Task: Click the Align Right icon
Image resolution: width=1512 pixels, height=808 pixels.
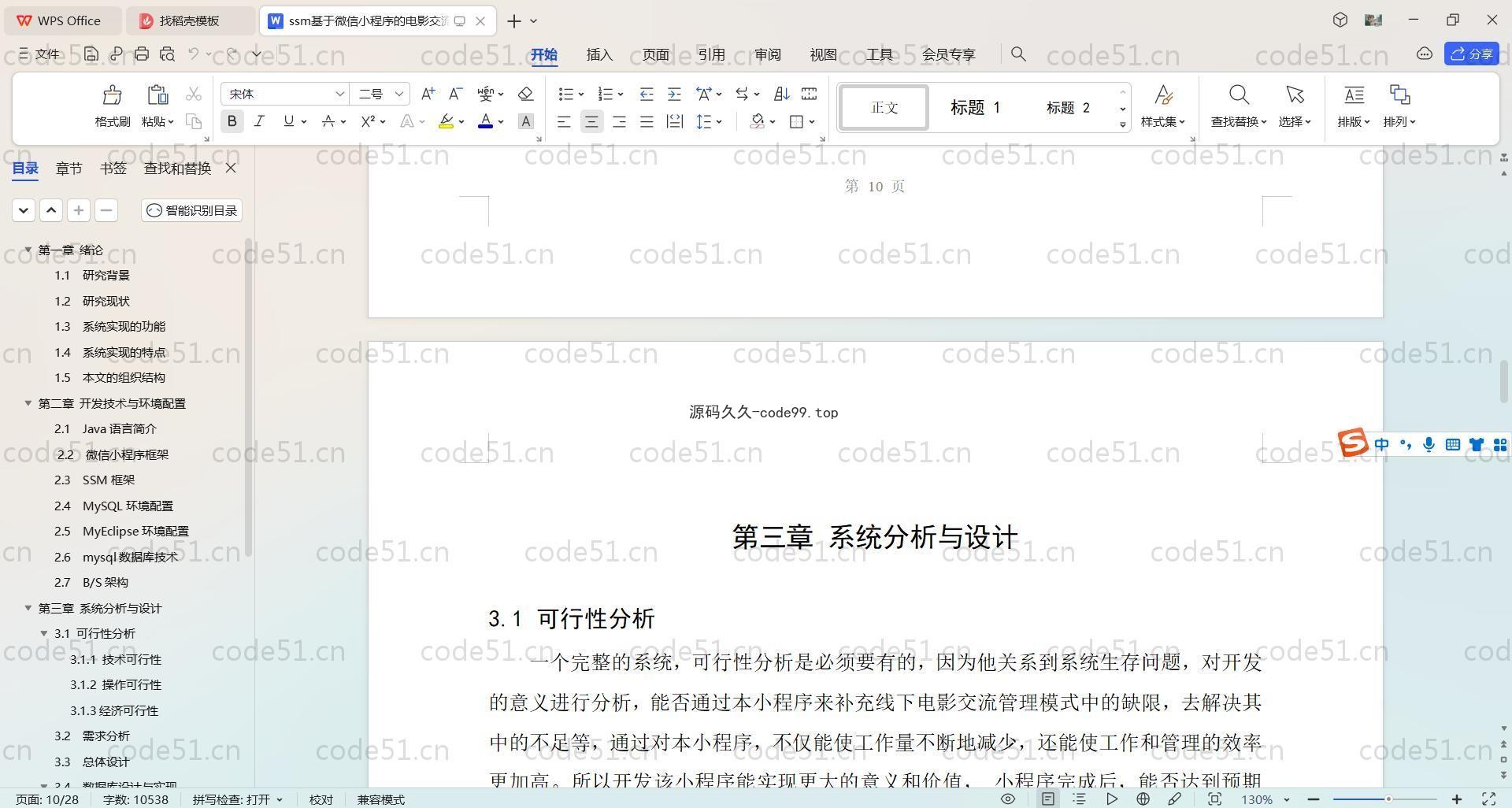Action: click(x=619, y=121)
